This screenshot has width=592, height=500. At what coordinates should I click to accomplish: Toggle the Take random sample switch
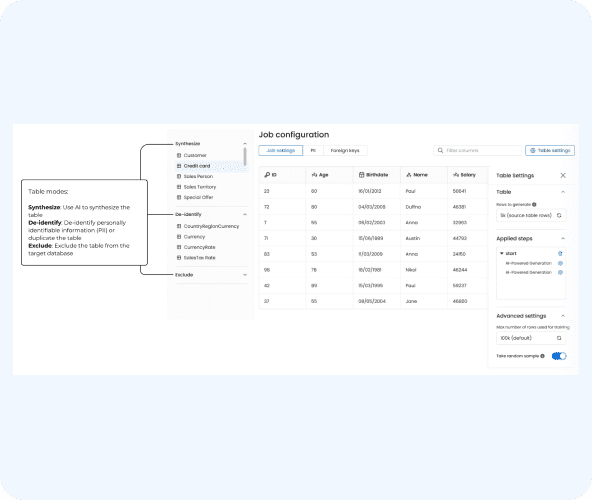(x=559, y=356)
